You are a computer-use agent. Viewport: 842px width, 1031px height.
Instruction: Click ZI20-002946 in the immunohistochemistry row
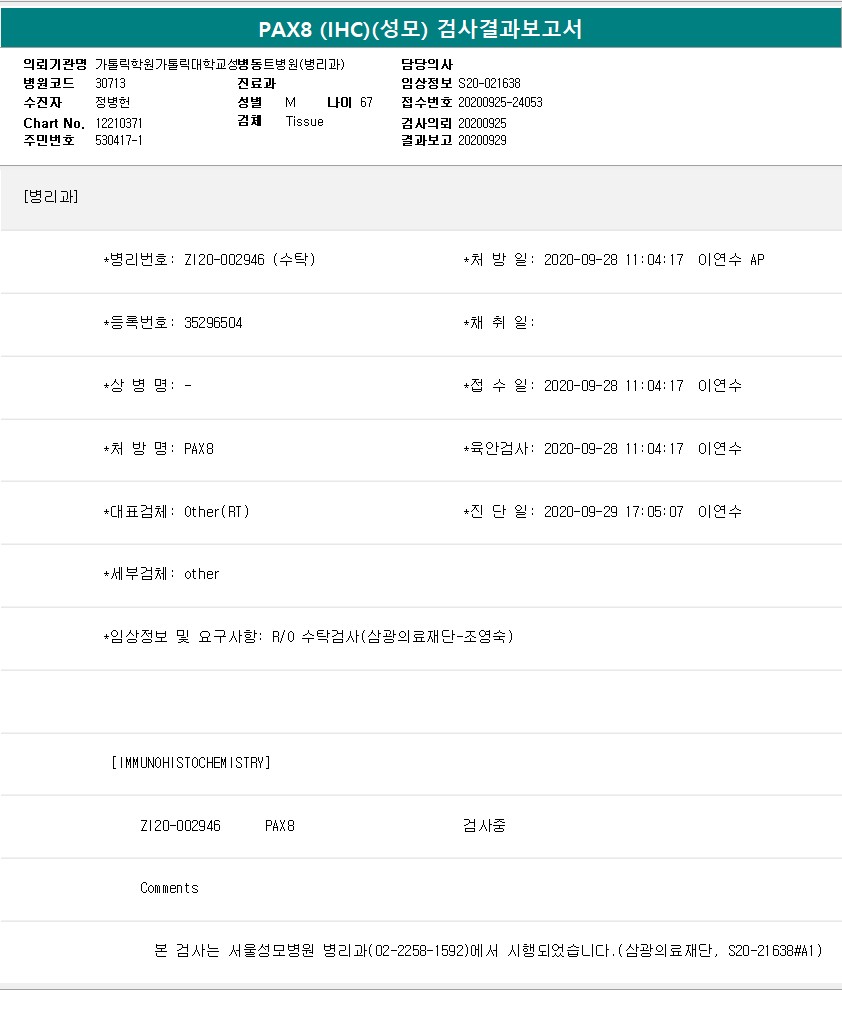click(x=181, y=826)
